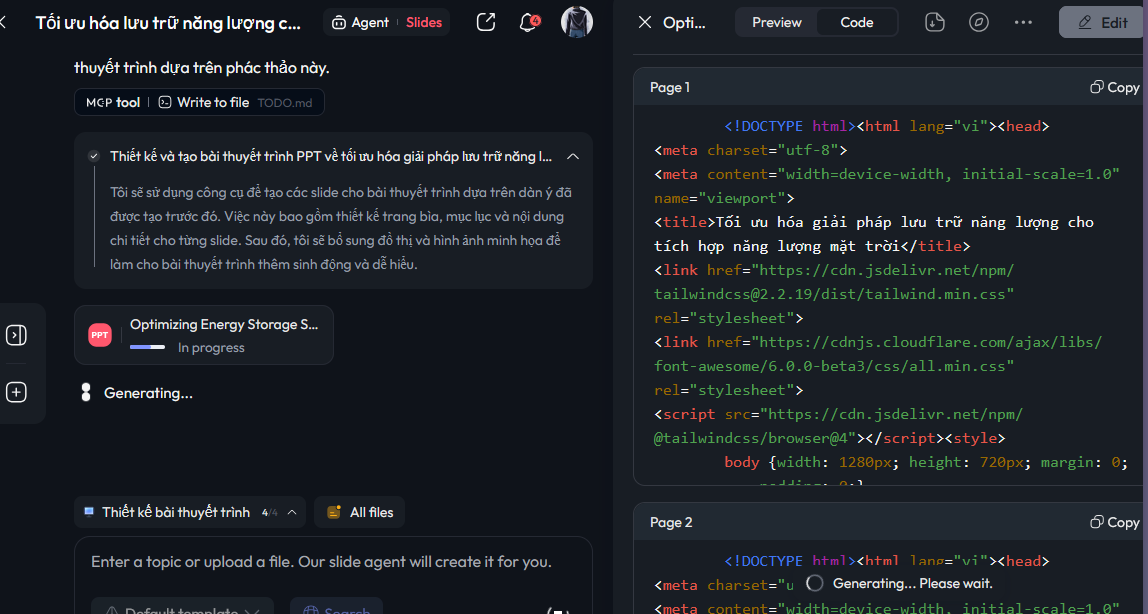
Task: Open notifications bell with badge
Action: pos(529,23)
